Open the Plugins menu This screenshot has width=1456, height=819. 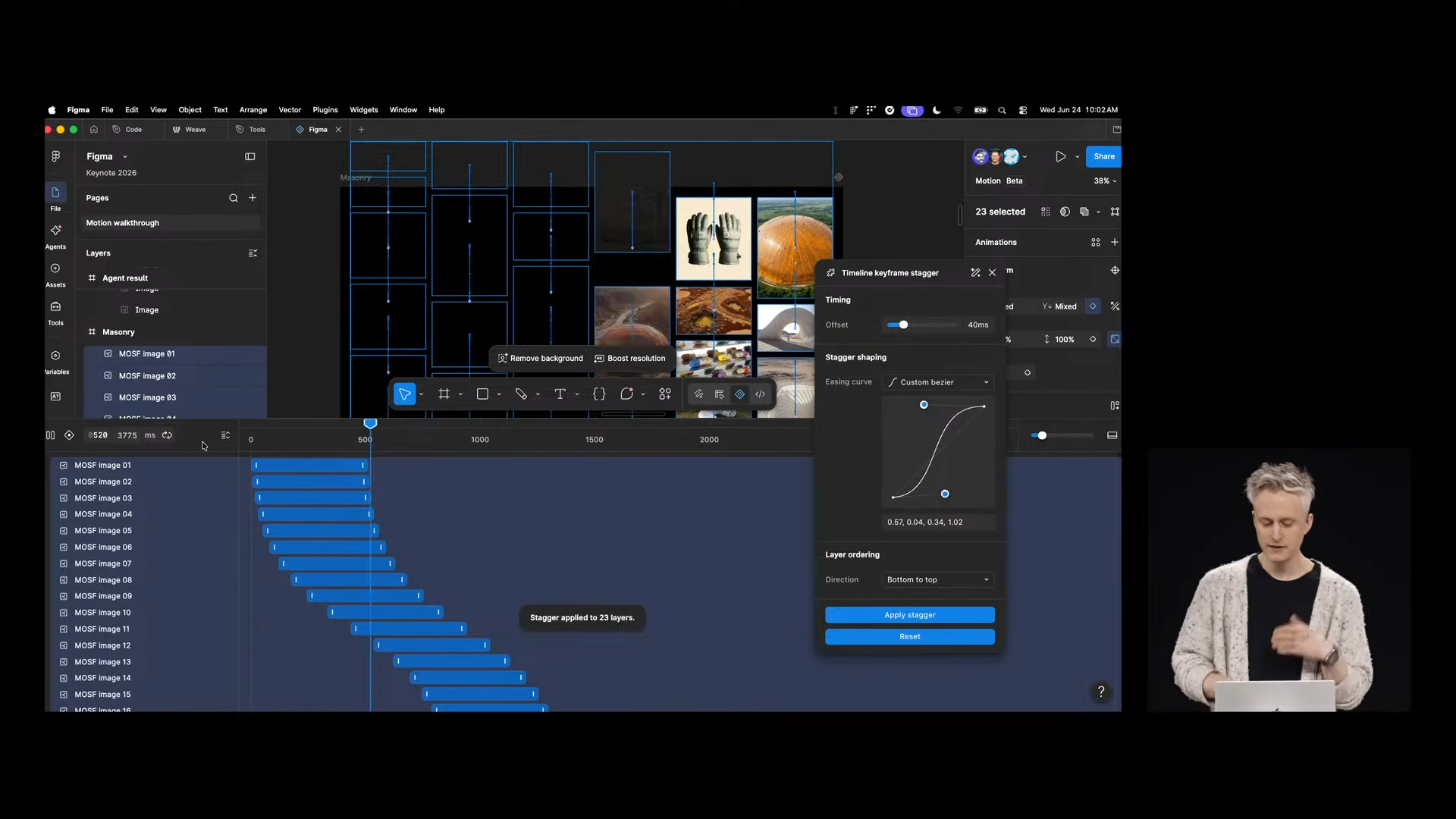325,110
